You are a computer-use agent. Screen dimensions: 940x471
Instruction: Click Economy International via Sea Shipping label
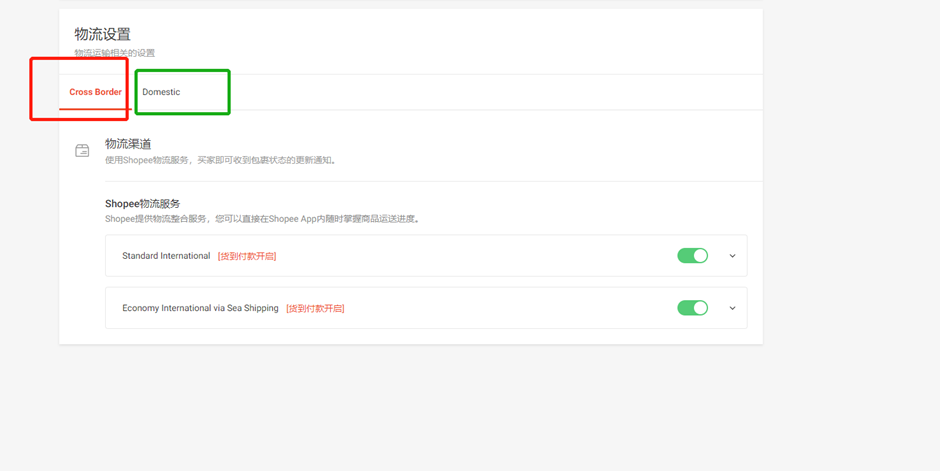200,308
